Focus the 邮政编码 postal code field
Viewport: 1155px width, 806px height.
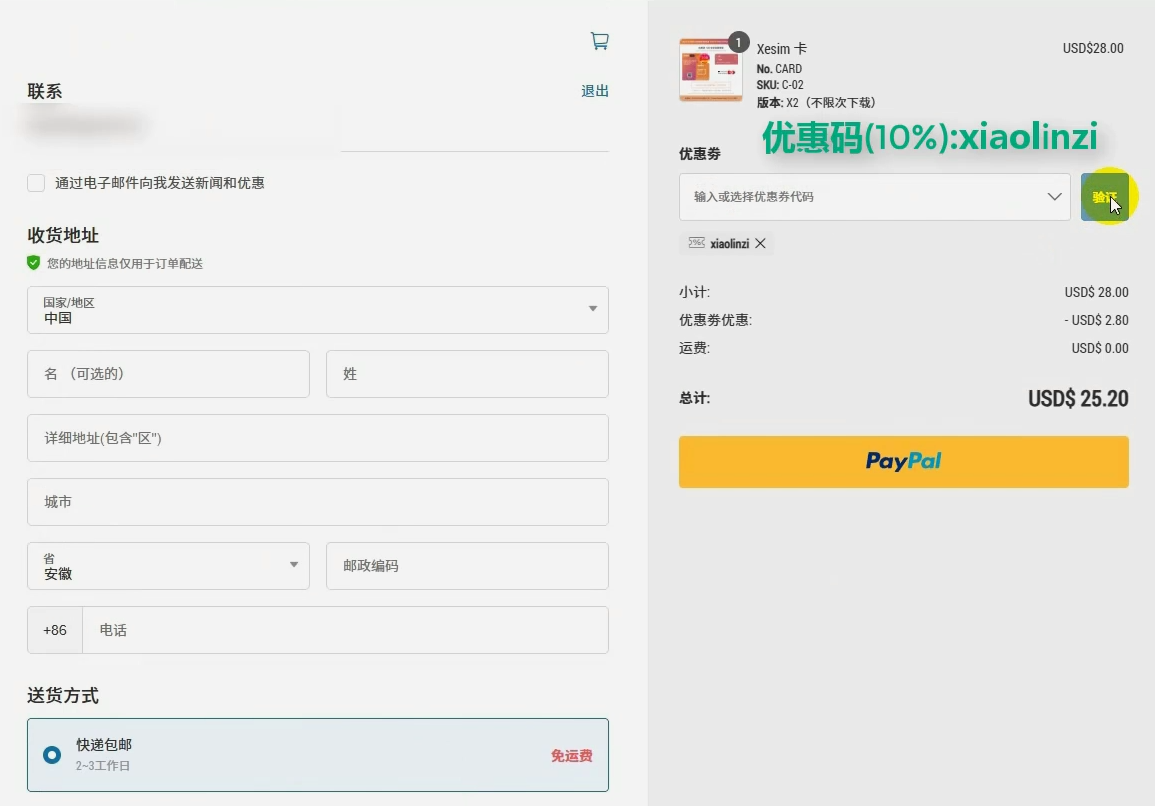[x=467, y=566]
